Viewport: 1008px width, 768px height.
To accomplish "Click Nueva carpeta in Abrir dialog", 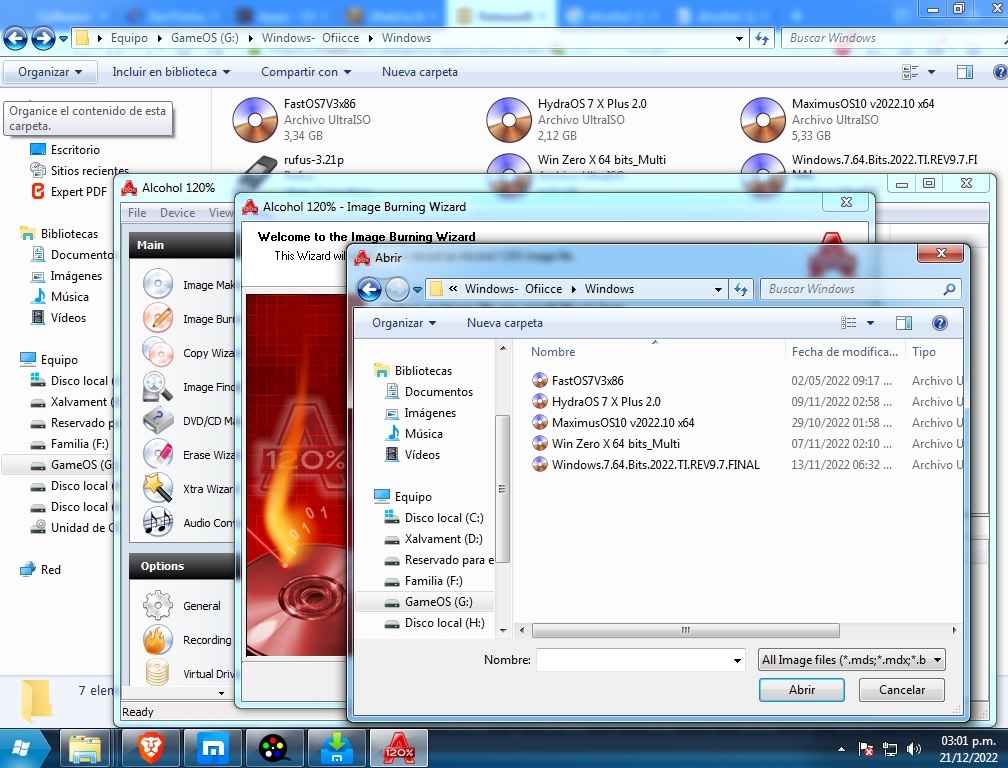I will pos(505,323).
